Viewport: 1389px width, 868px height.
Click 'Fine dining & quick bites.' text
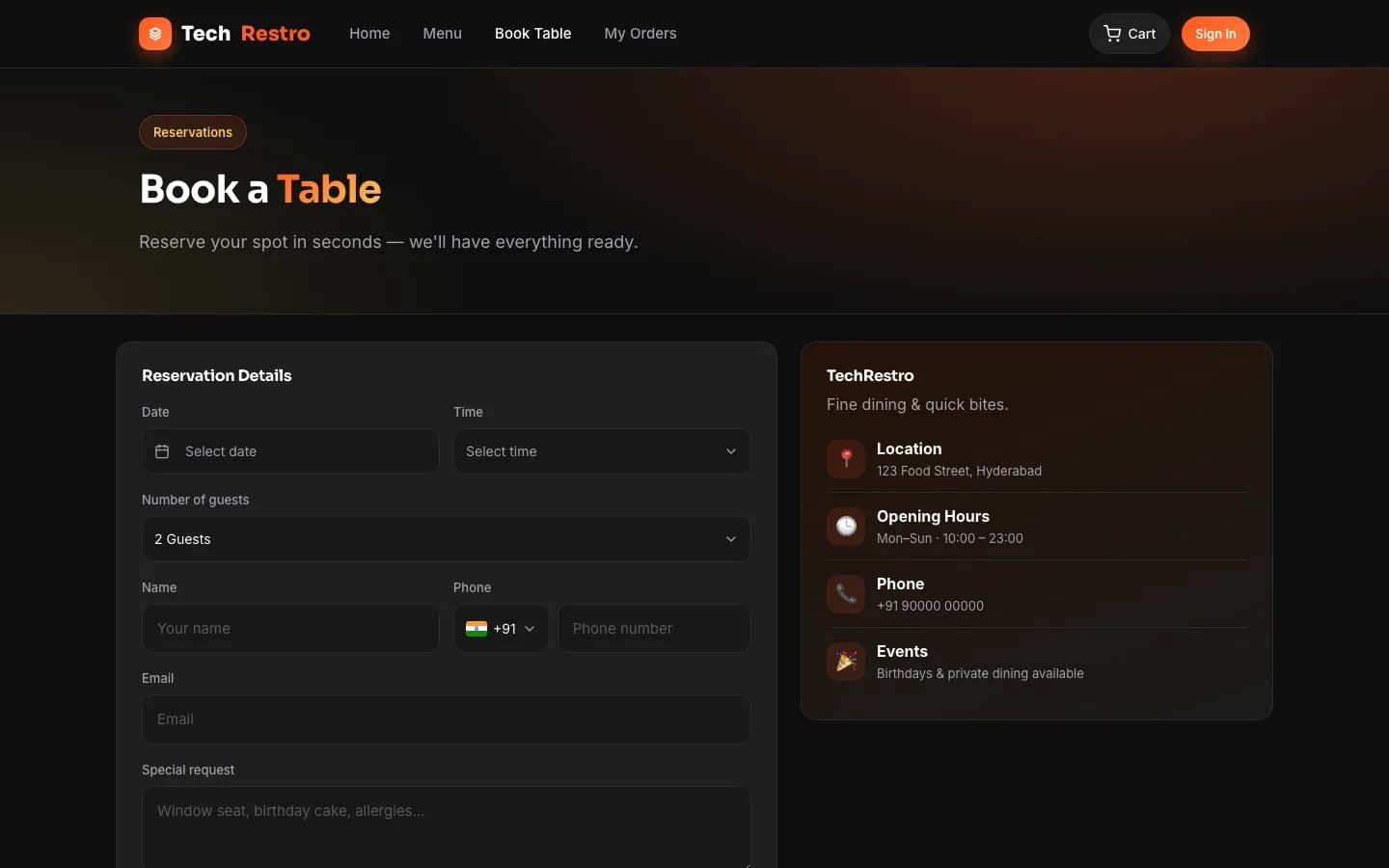pyautogui.click(x=917, y=404)
